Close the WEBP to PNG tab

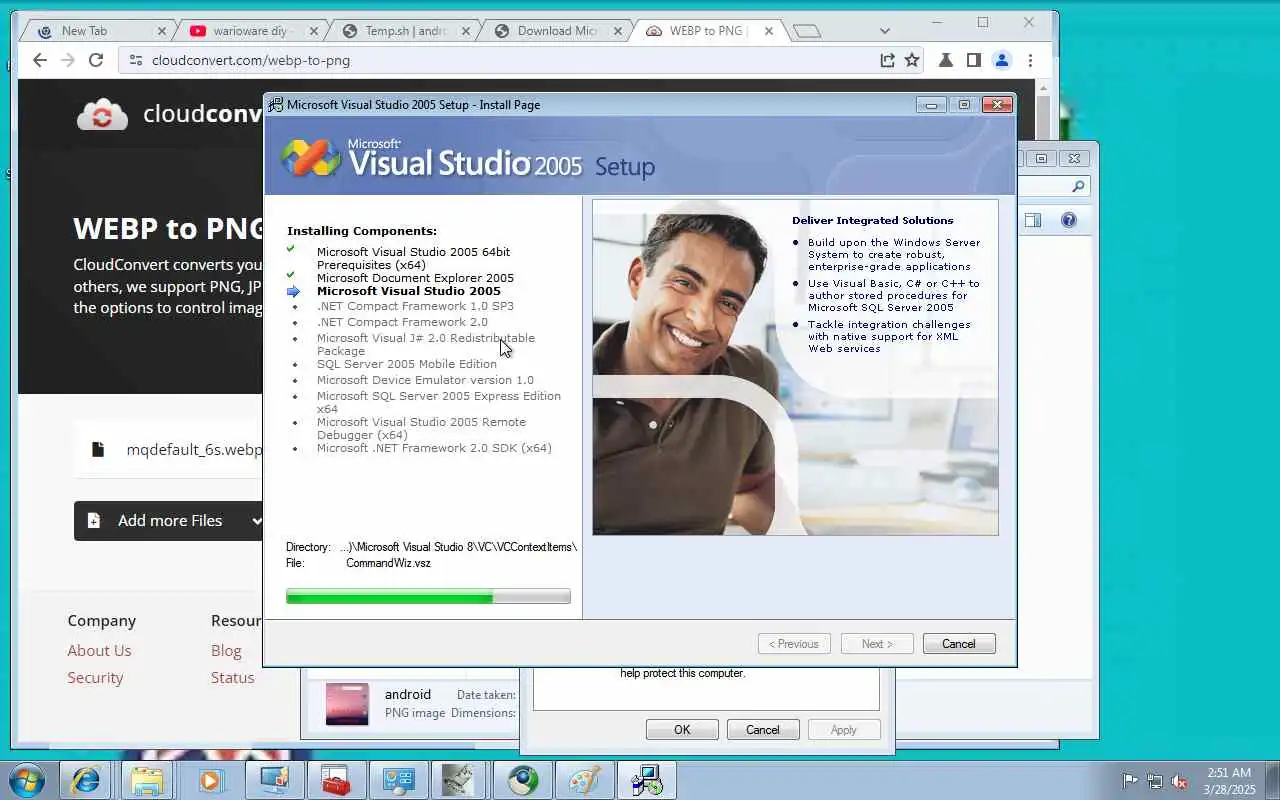pyautogui.click(x=769, y=31)
